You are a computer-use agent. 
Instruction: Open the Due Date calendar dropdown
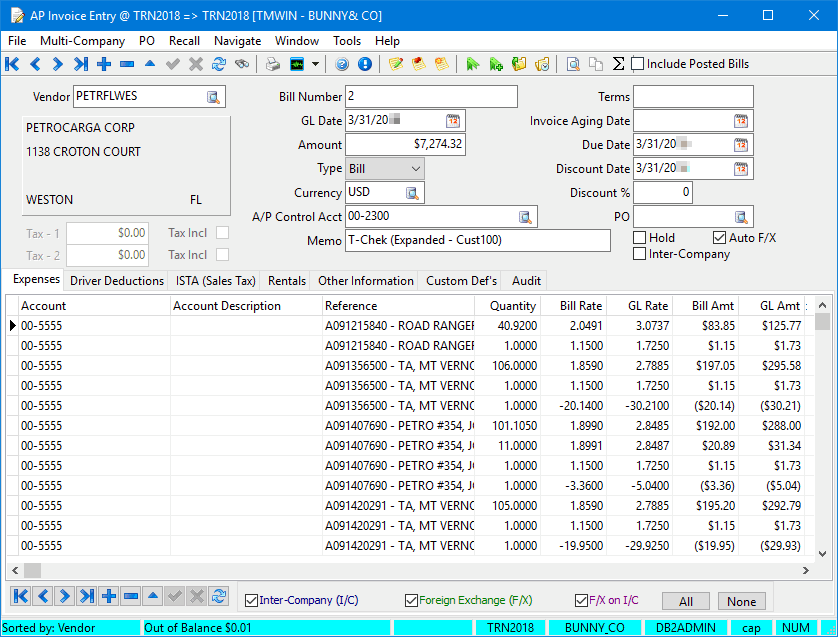tap(741, 145)
